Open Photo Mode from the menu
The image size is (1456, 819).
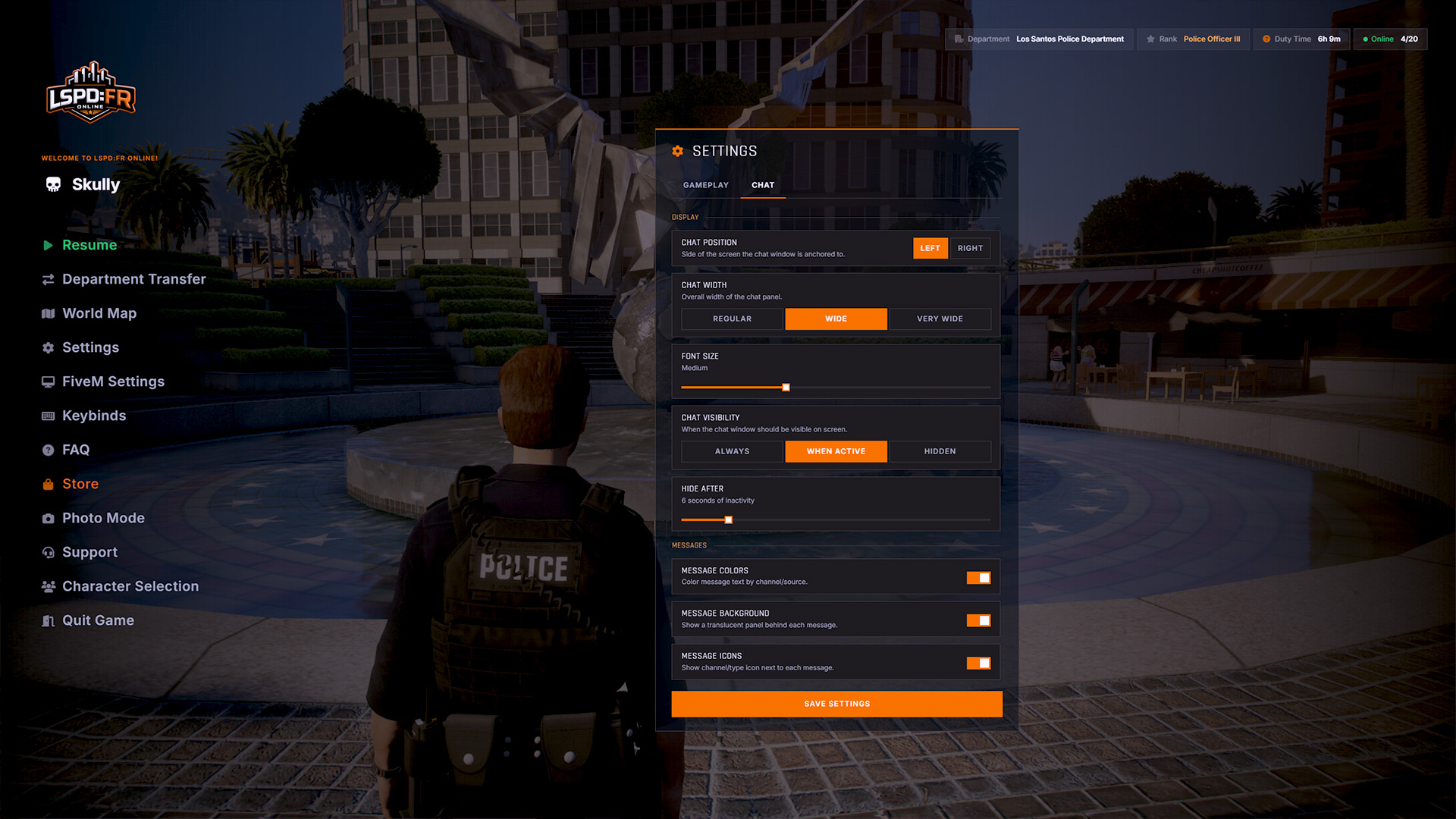[103, 518]
